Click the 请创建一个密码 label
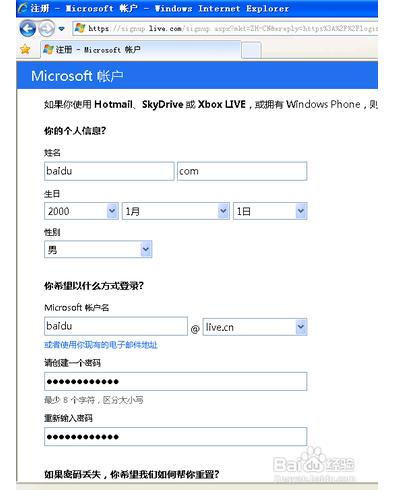 point(72,363)
